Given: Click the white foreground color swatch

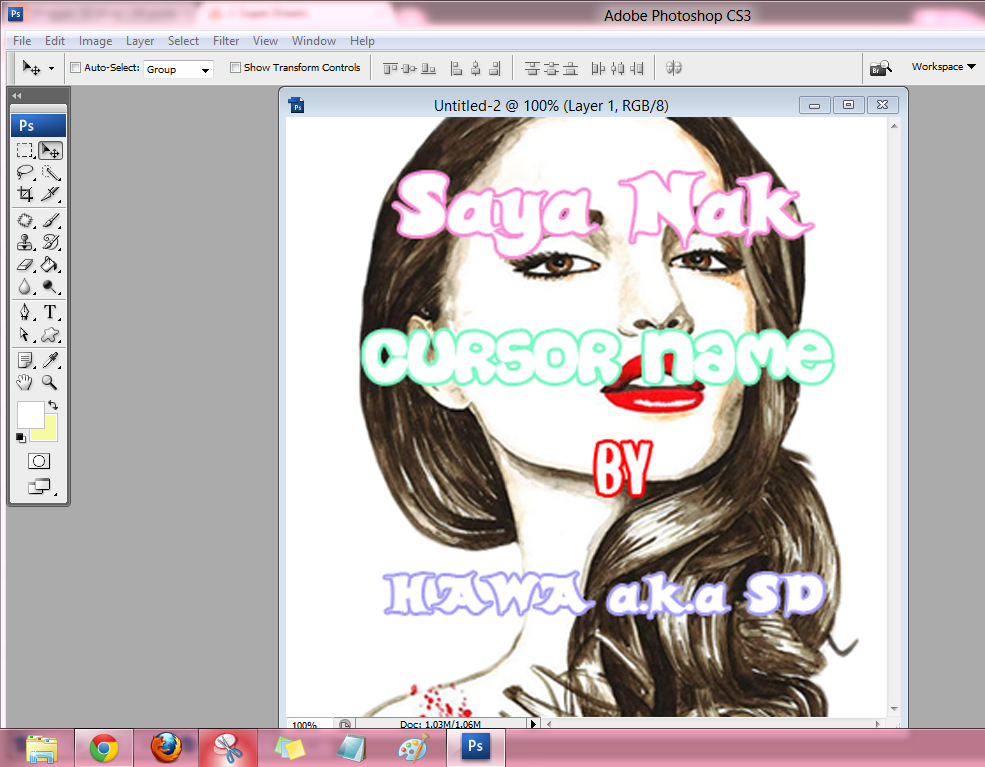Looking at the screenshot, I should point(30,414).
